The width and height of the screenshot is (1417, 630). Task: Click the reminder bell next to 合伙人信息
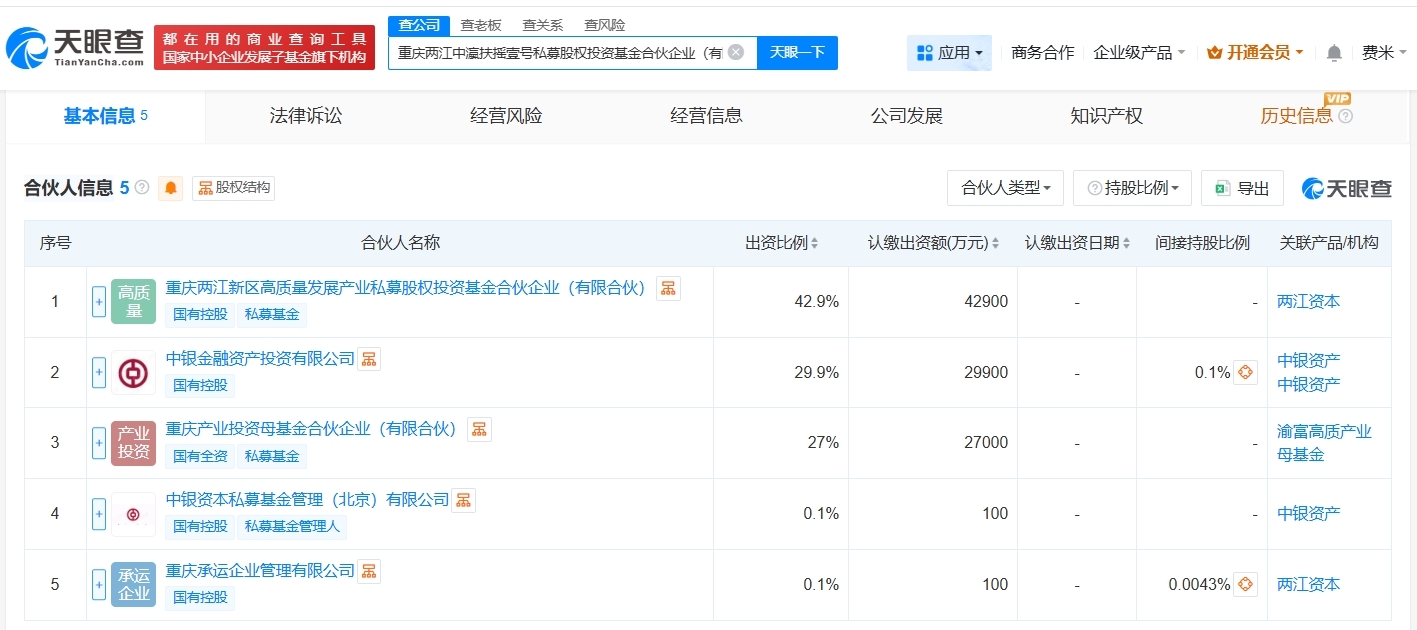click(170, 188)
